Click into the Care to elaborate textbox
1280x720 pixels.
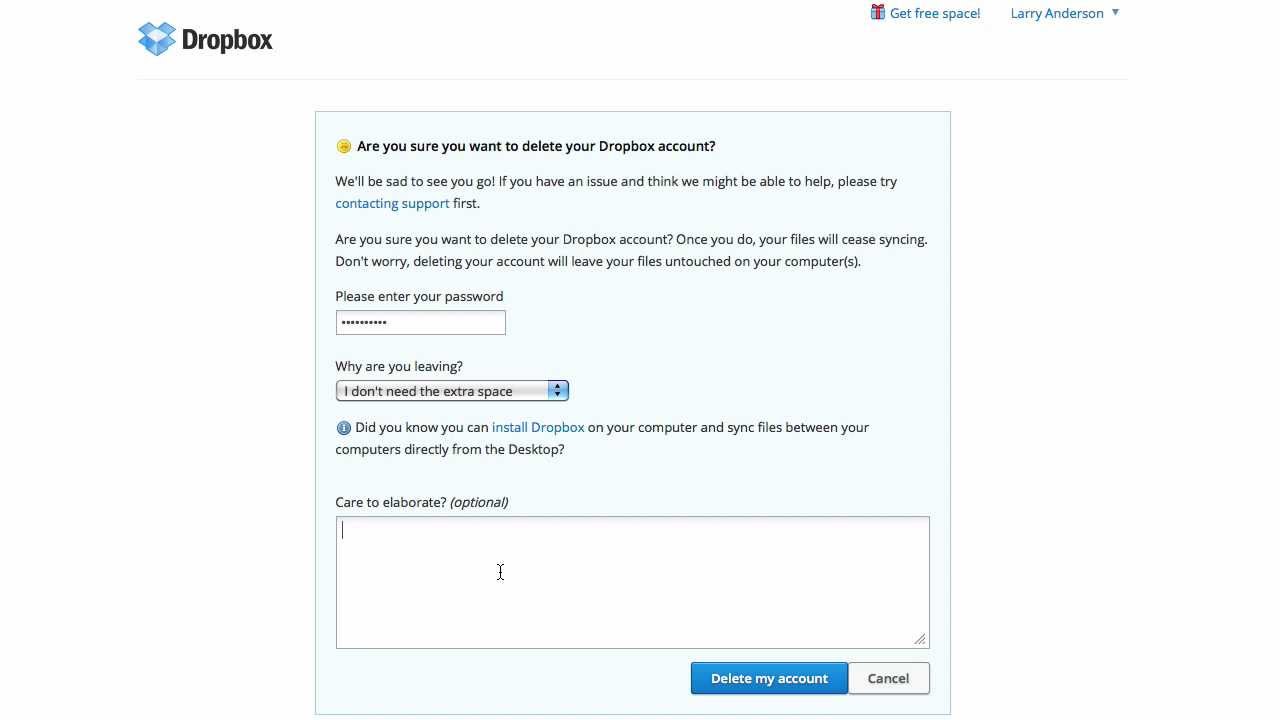[x=632, y=582]
